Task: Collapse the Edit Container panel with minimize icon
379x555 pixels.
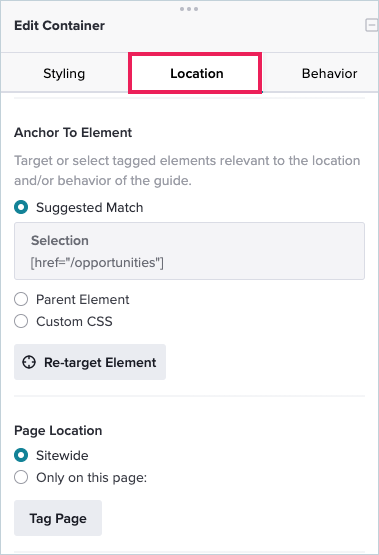Action: tap(372, 25)
